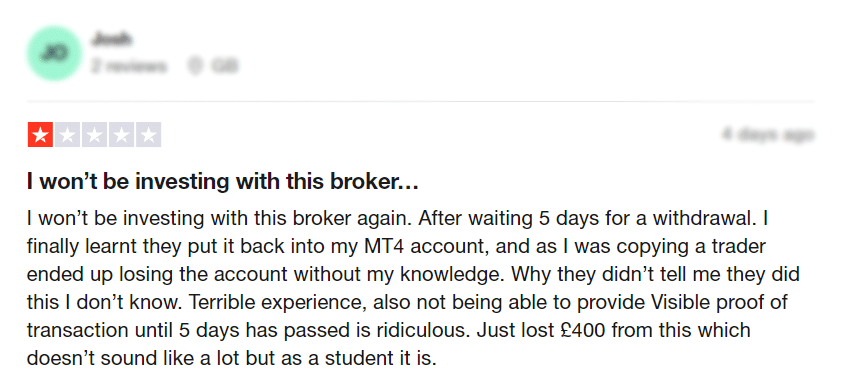Open the review title "I won't be investing with this broker…"
This screenshot has width=842, height=377.
click(x=223, y=182)
